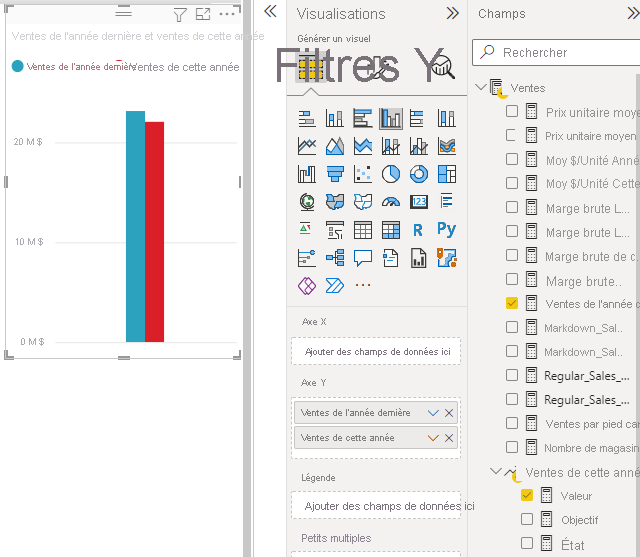Open dropdown for Ventes de cette année field
The width and height of the screenshot is (640, 557).
click(433, 438)
